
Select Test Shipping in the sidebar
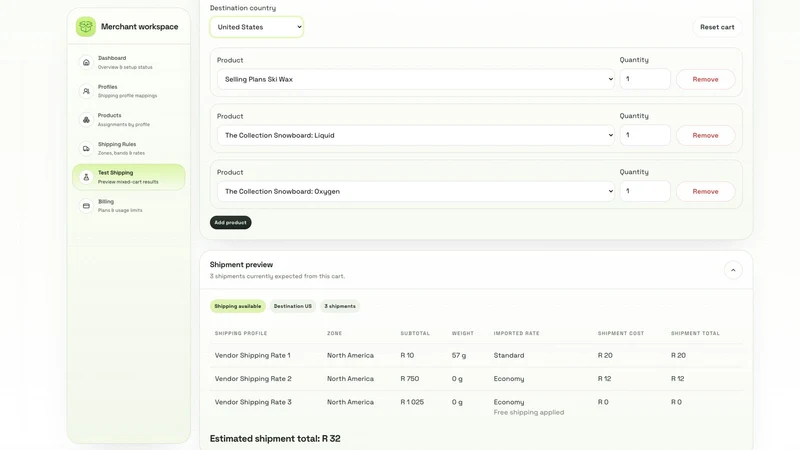(x=129, y=177)
